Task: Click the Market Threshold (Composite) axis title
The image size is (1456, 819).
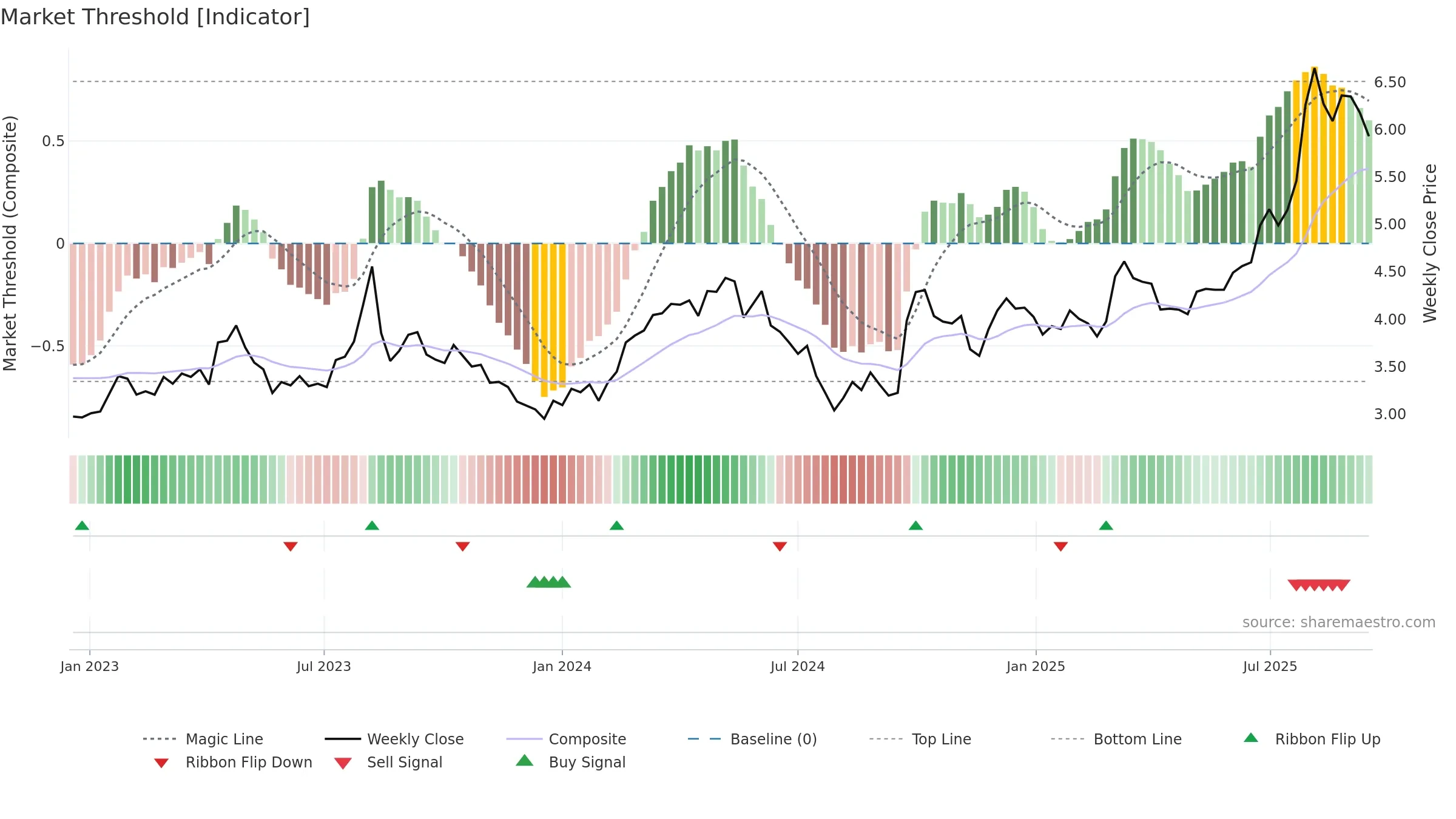Action: pos(10,243)
